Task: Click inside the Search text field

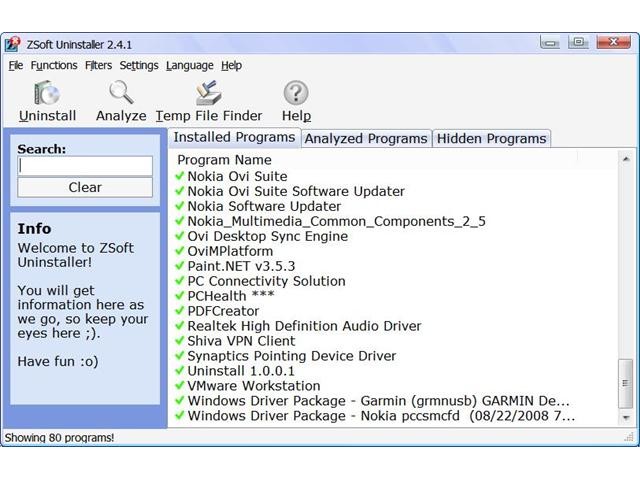Action: pyautogui.click(x=85, y=166)
